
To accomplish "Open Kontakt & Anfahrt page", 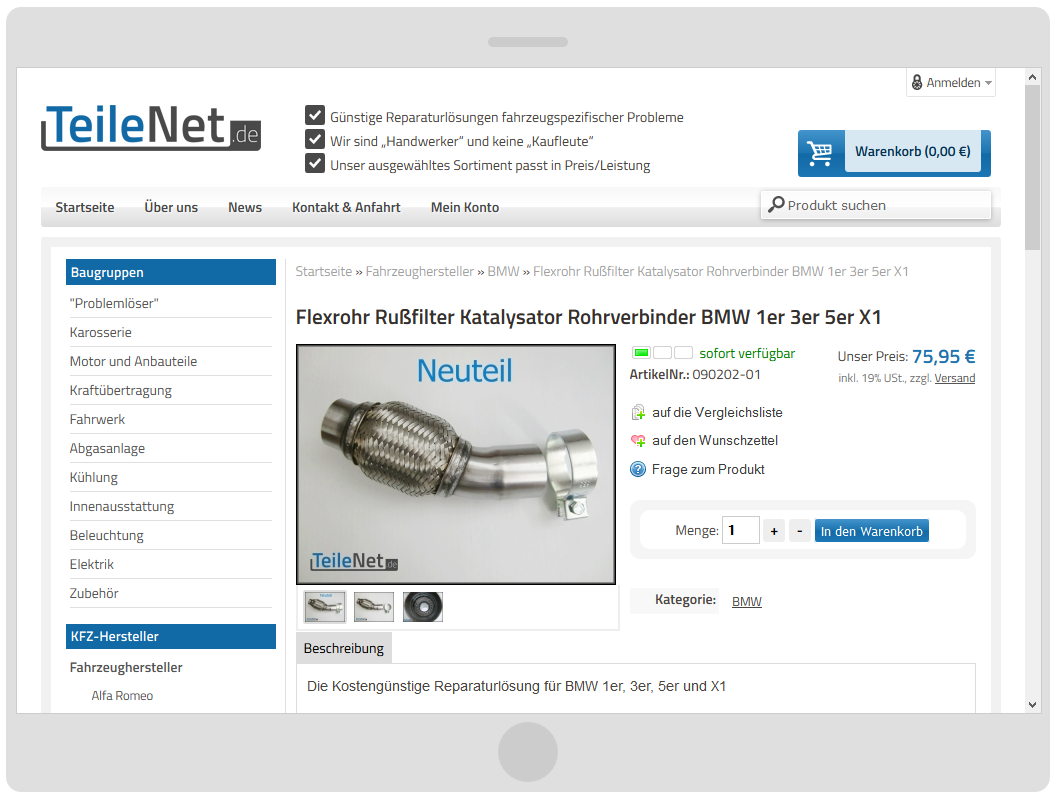I will (x=346, y=208).
